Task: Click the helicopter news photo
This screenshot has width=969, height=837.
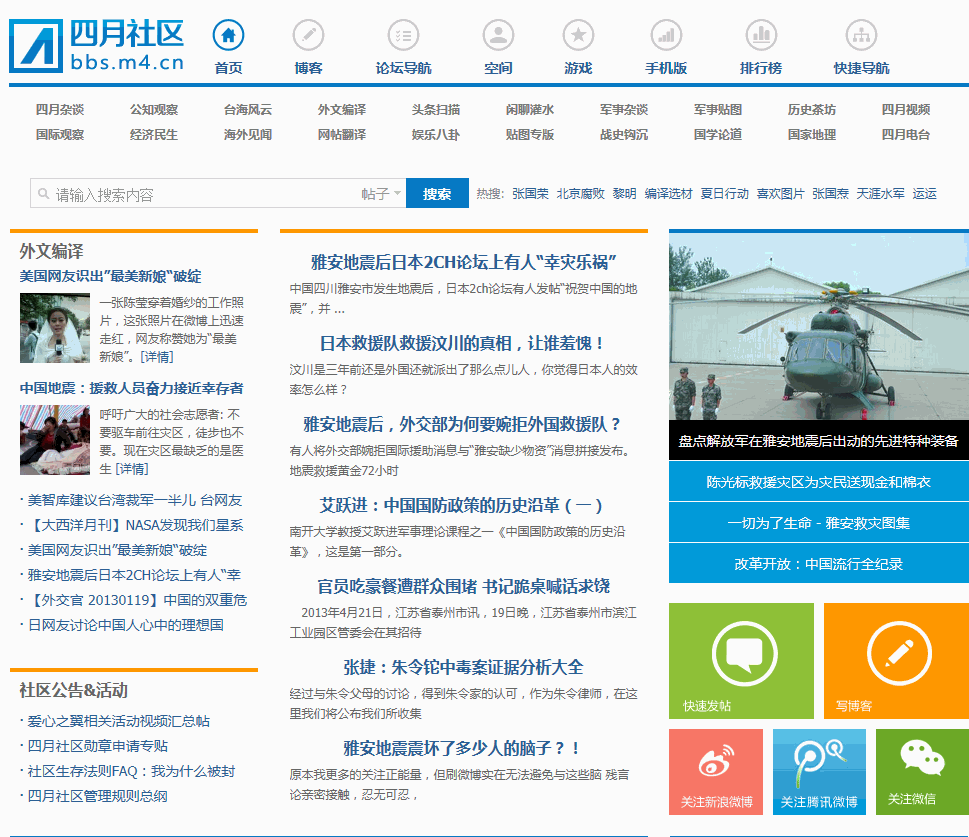Action: point(818,328)
